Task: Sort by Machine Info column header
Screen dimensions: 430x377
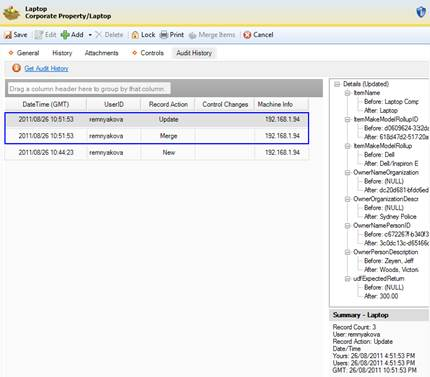Action: click(281, 104)
